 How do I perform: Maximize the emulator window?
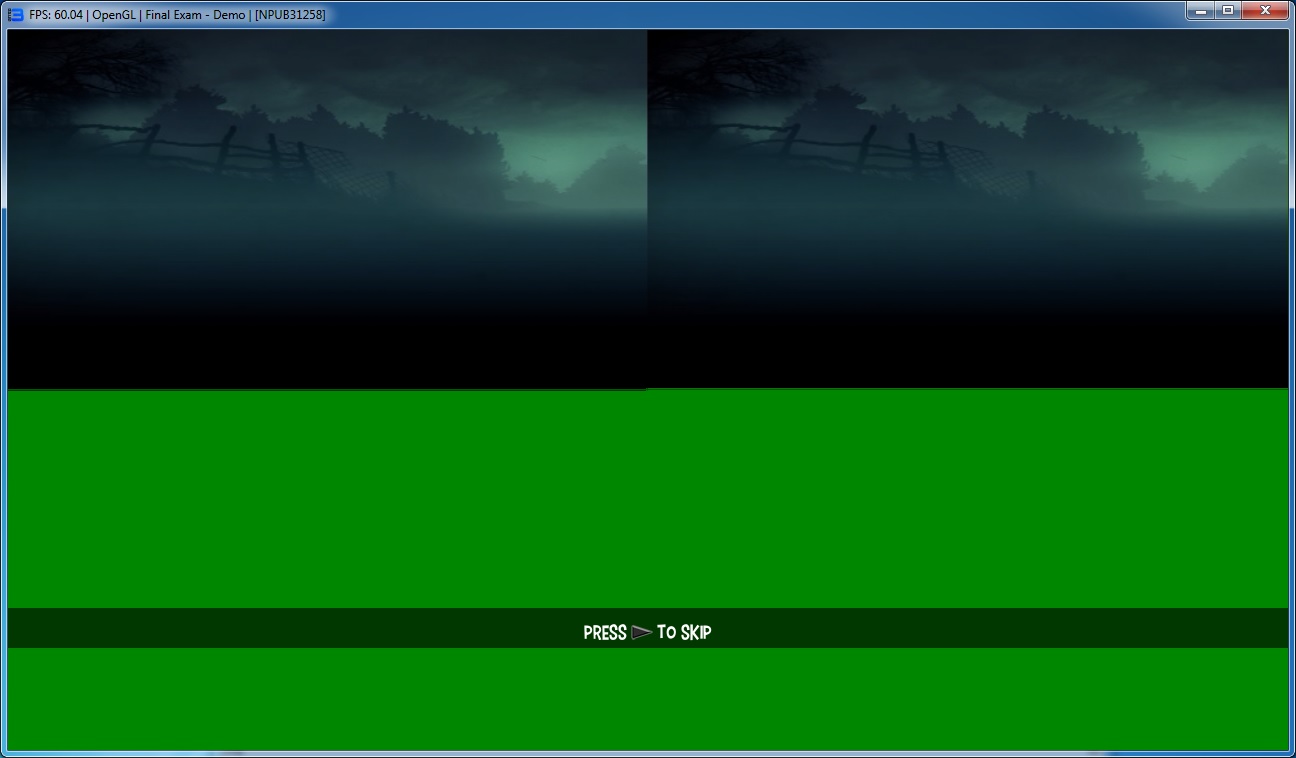[x=1227, y=10]
